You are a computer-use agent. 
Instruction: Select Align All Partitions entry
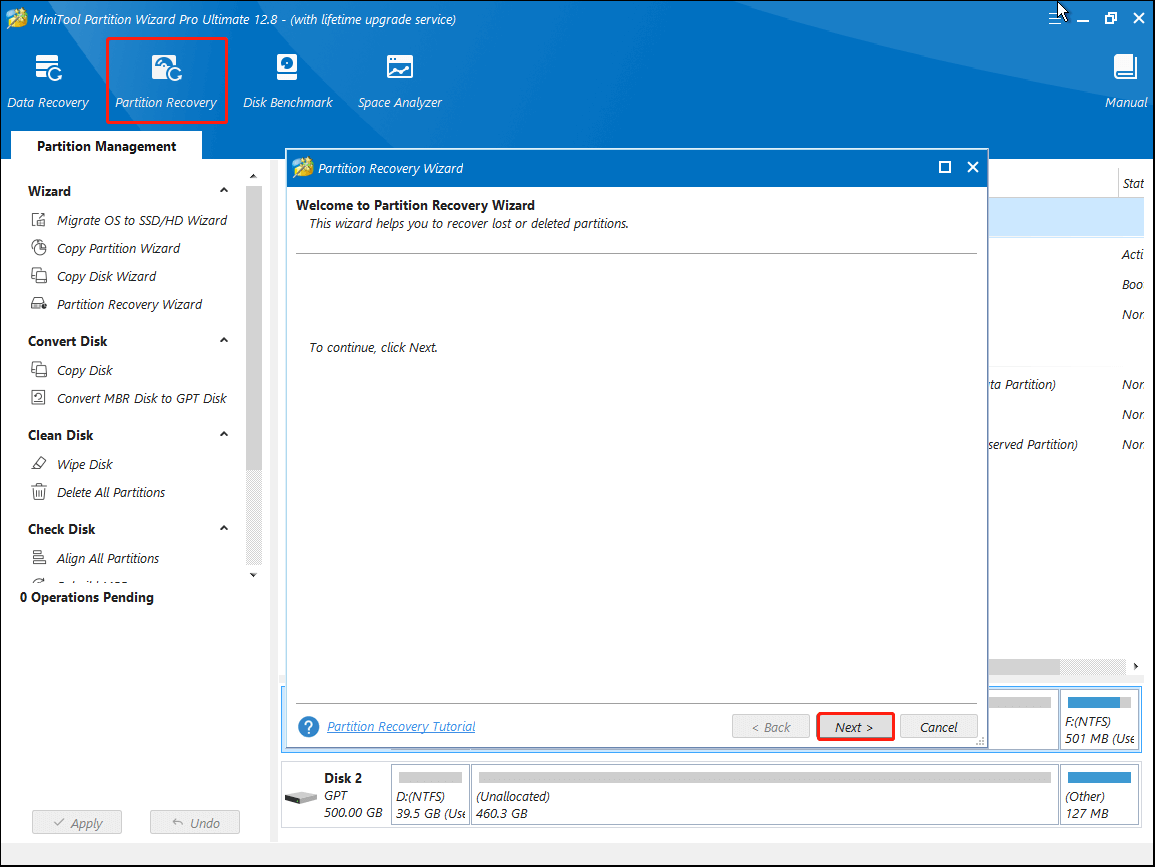pos(108,558)
